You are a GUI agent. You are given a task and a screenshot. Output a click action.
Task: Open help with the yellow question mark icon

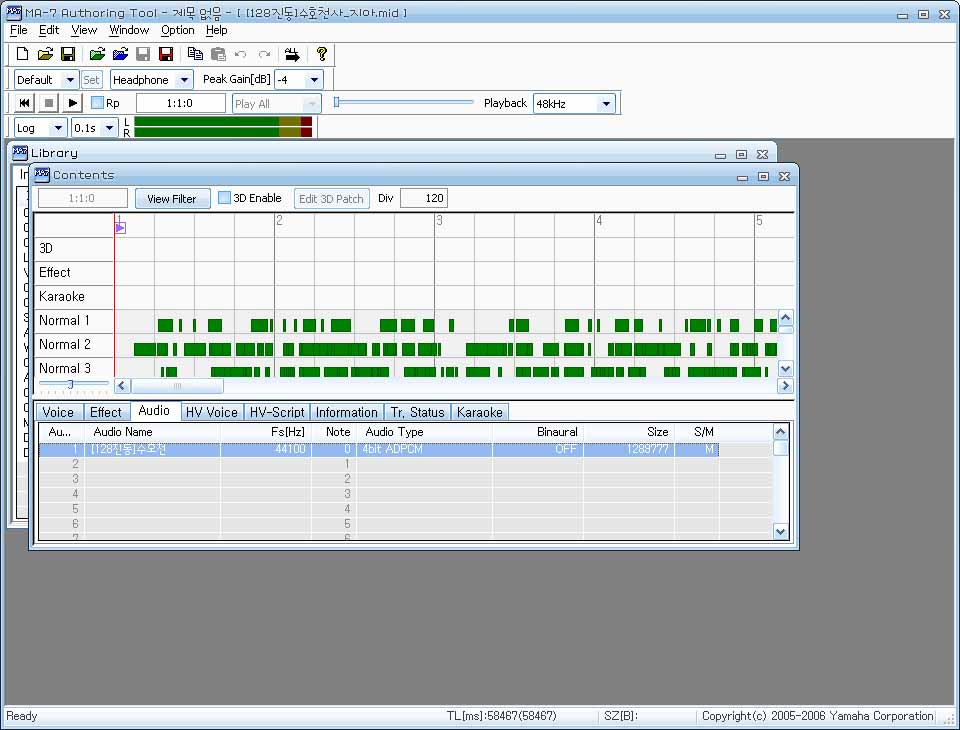click(321, 54)
